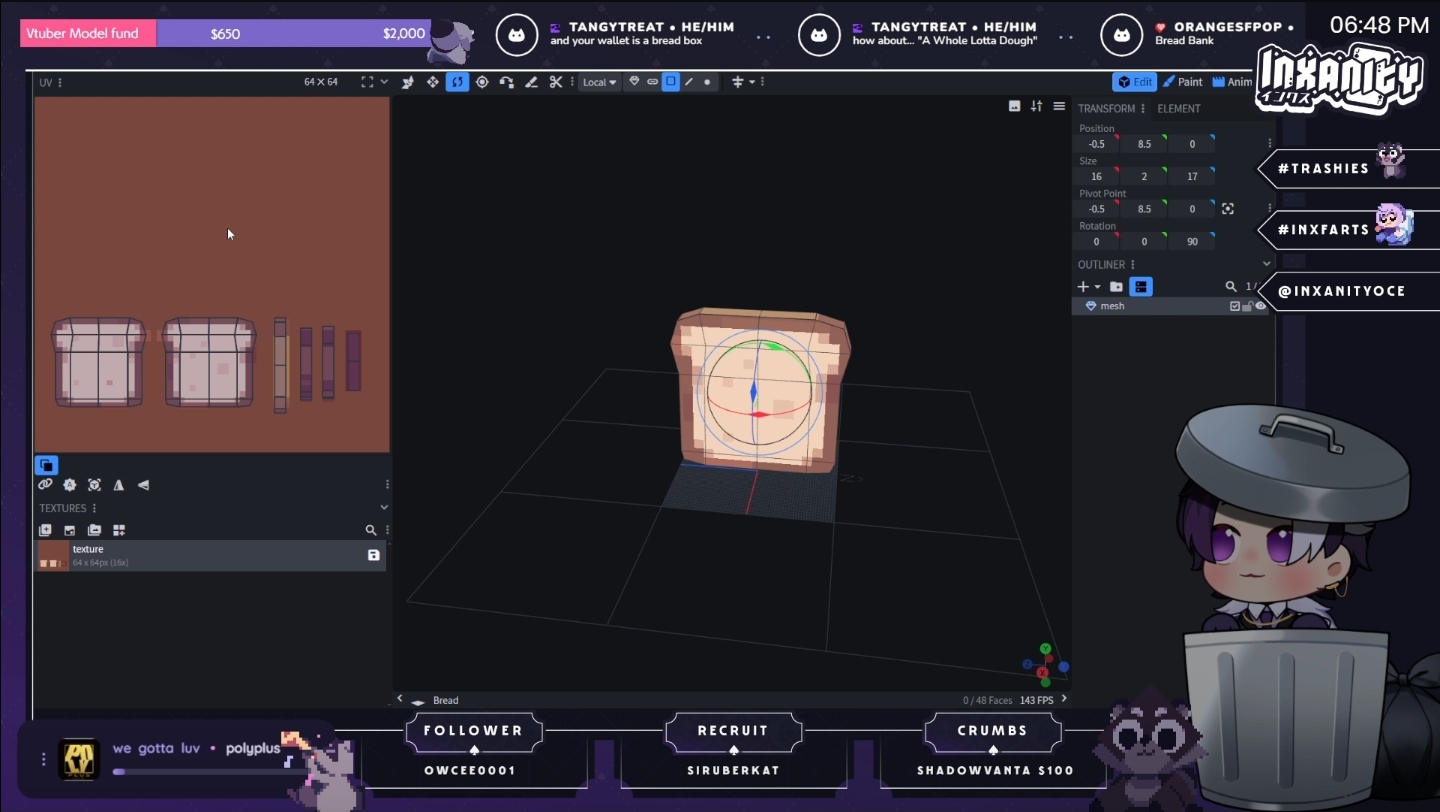
Task: Click the Position X field showing -0.5
Action: point(1097,144)
